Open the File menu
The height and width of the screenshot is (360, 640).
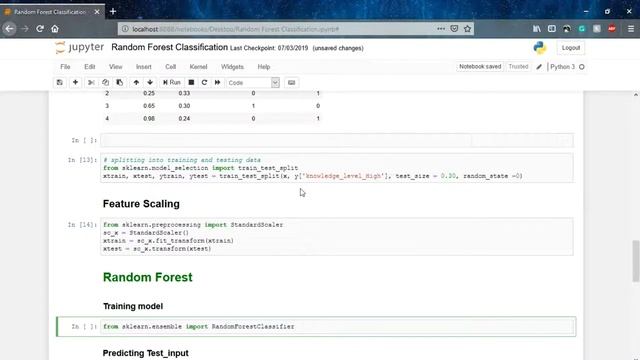pyautogui.click(x=65, y=67)
